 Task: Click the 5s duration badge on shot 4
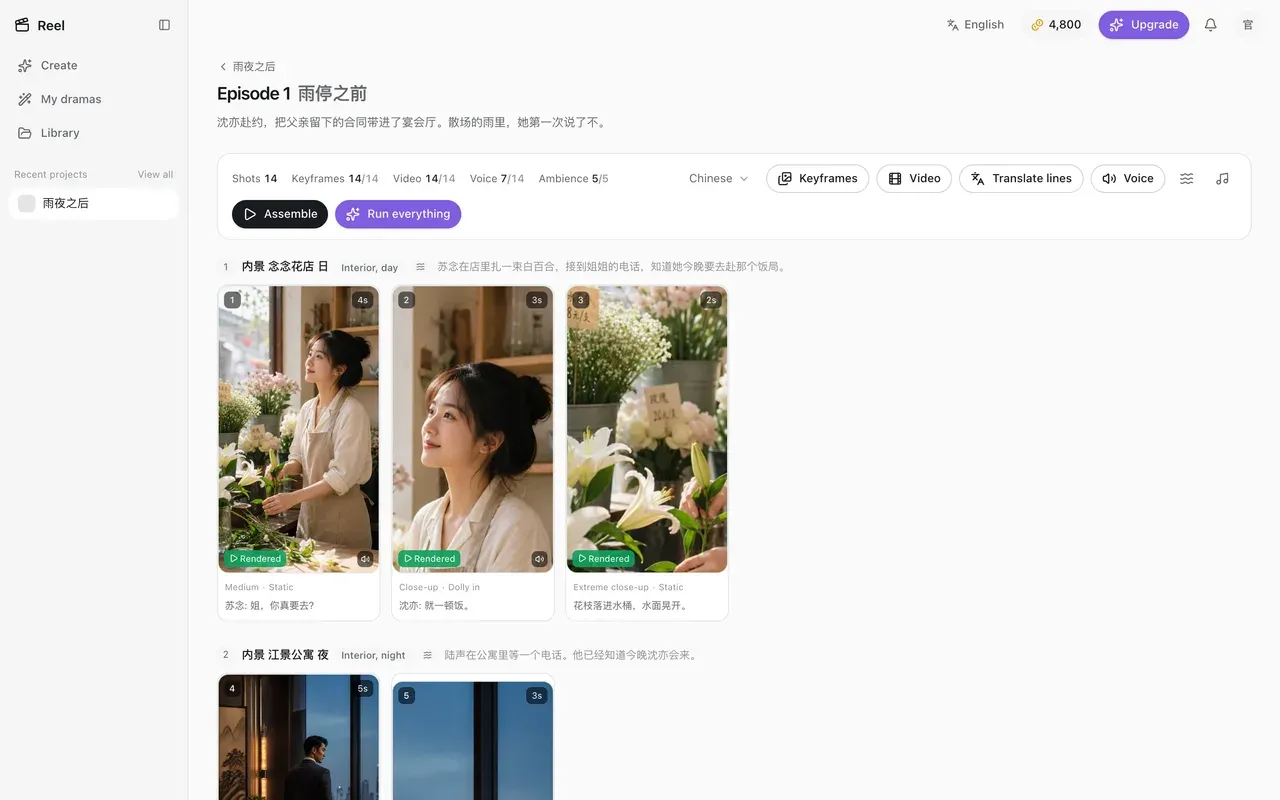362,688
